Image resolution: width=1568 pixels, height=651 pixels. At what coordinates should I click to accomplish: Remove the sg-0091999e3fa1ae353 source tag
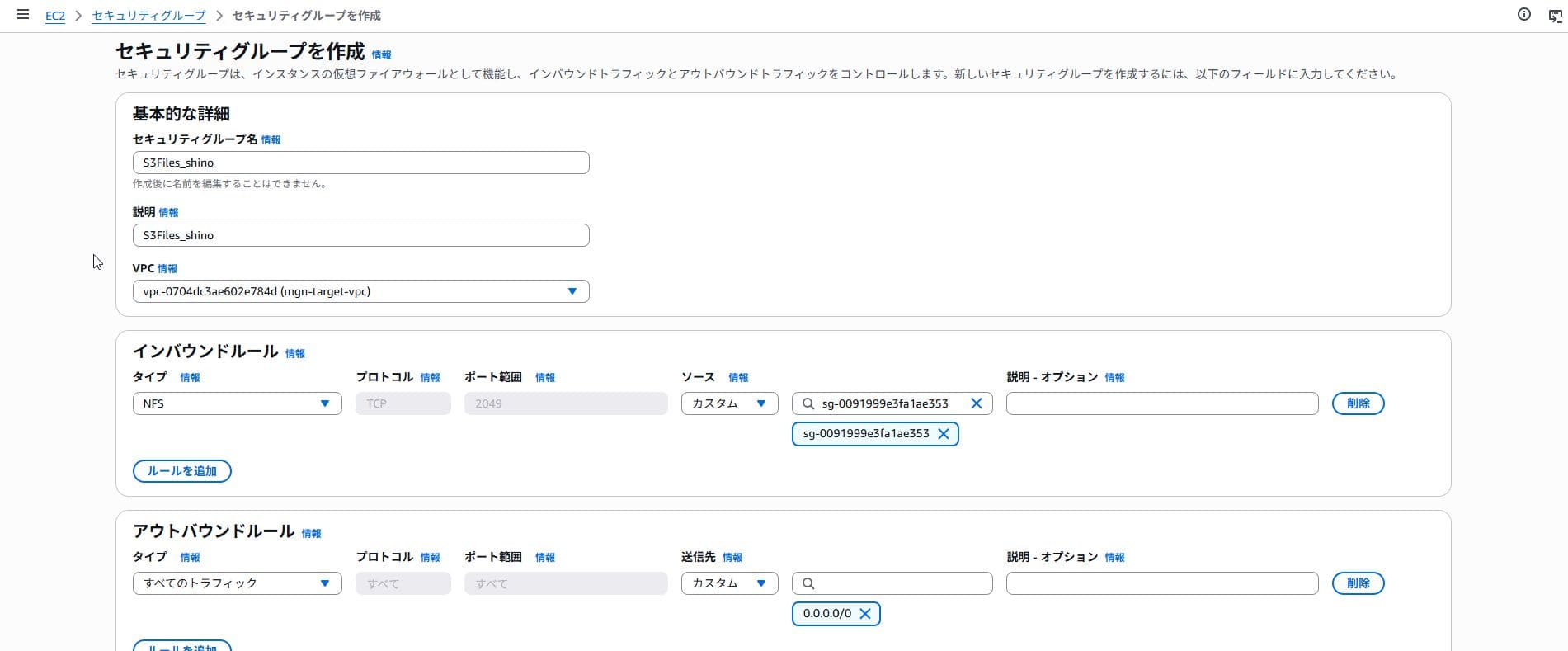tap(944, 434)
